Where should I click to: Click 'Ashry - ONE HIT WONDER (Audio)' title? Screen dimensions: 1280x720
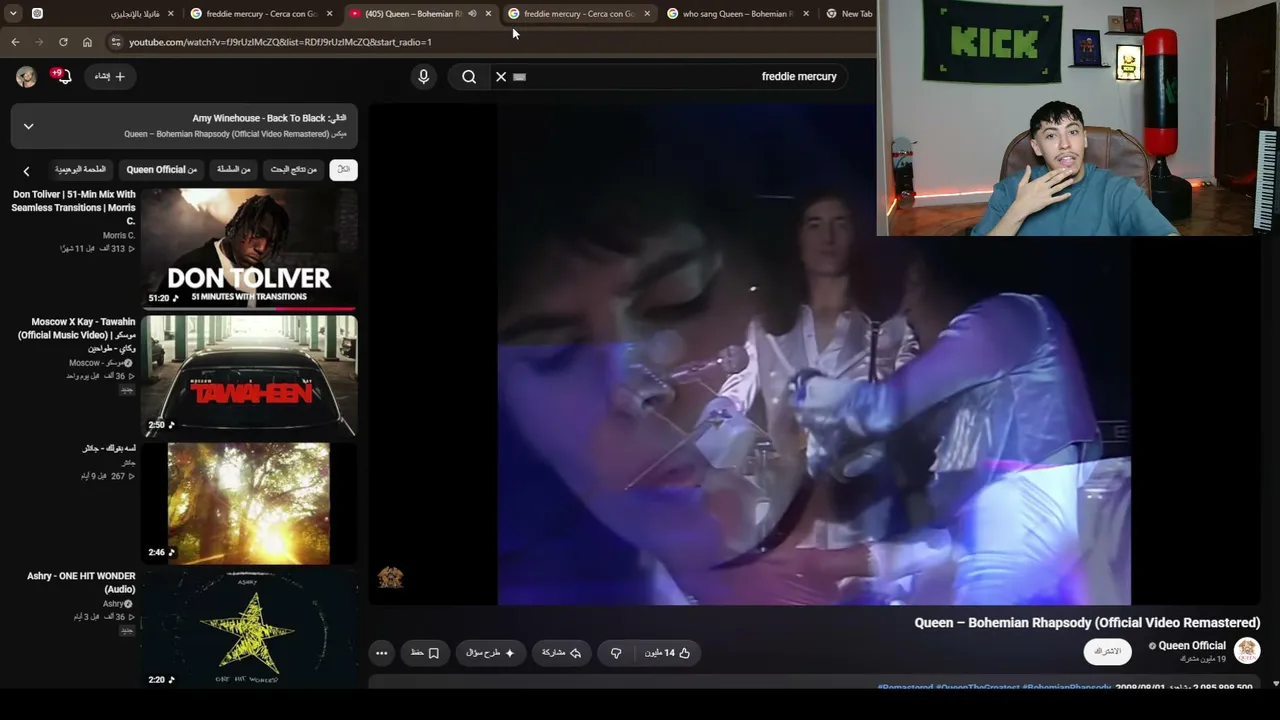click(x=81, y=583)
